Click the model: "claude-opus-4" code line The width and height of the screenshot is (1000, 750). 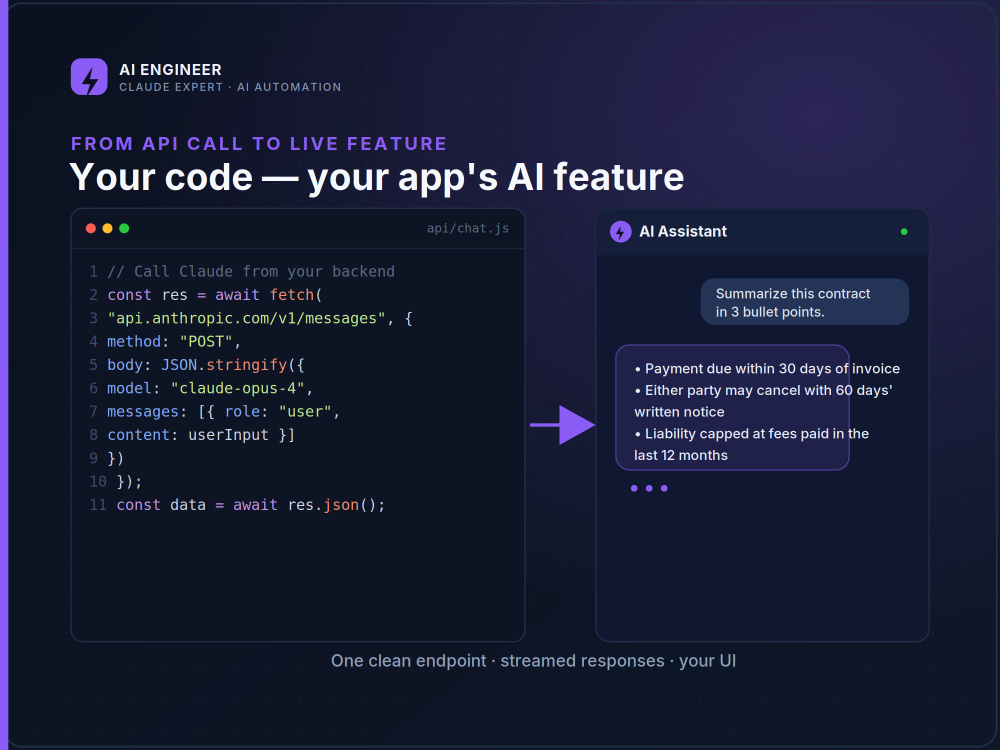click(x=210, y=388)
